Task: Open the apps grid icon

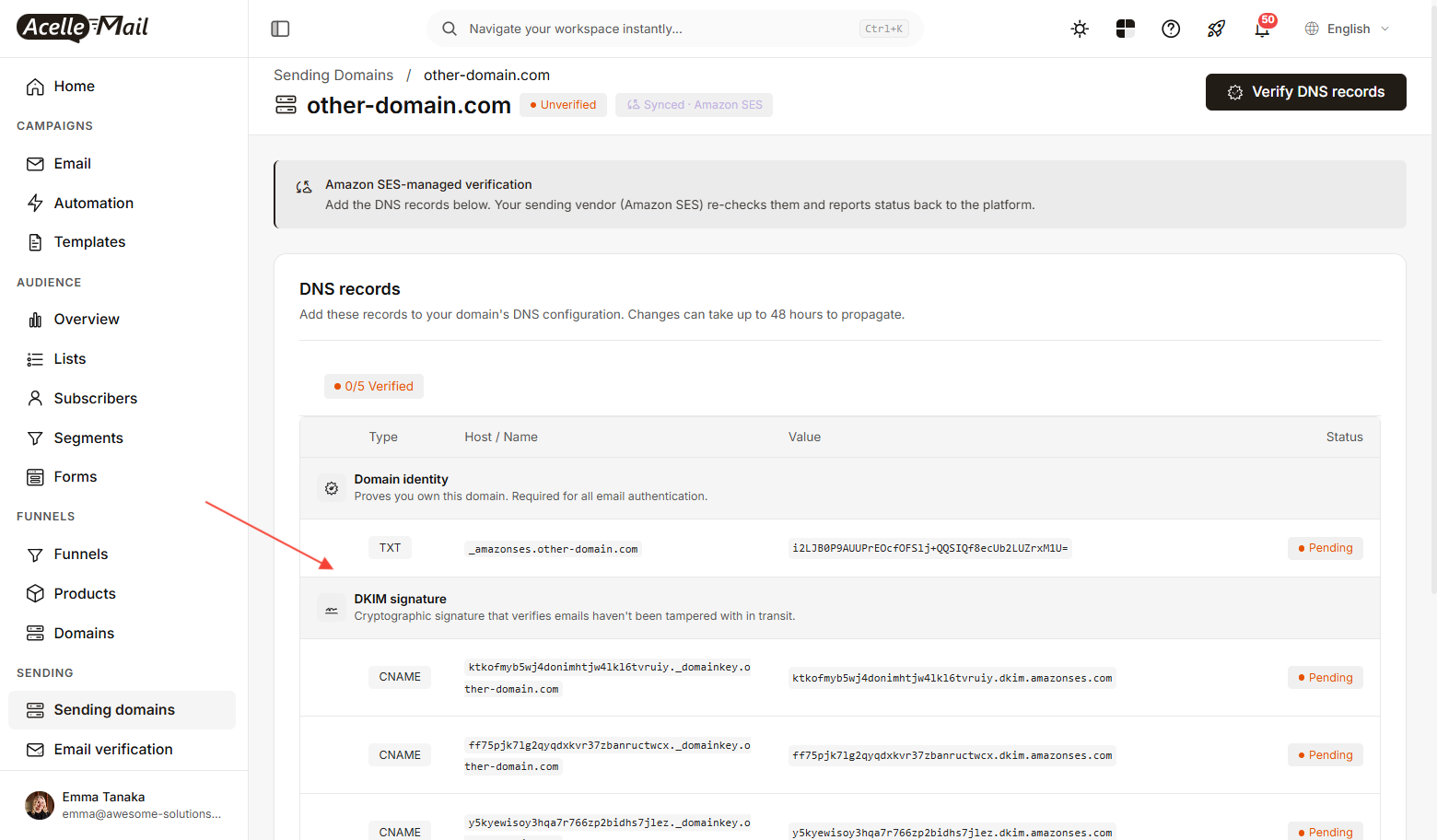Action: pos(1126,29)
